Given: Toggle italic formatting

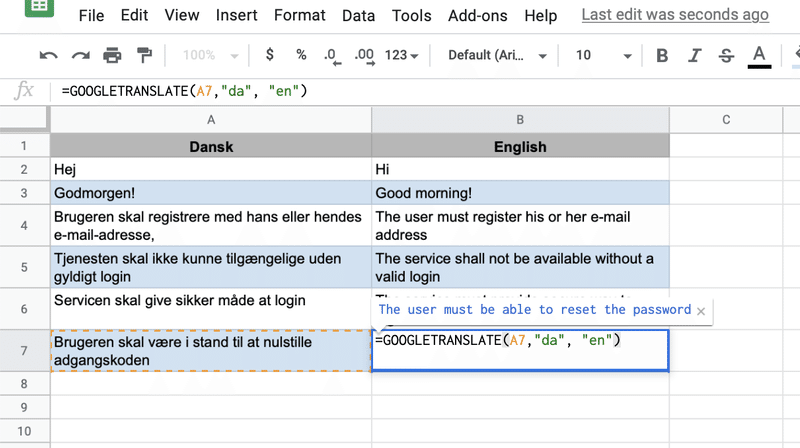Looking at the screenshot, I should pyautogui.click(x=694, y=55).
